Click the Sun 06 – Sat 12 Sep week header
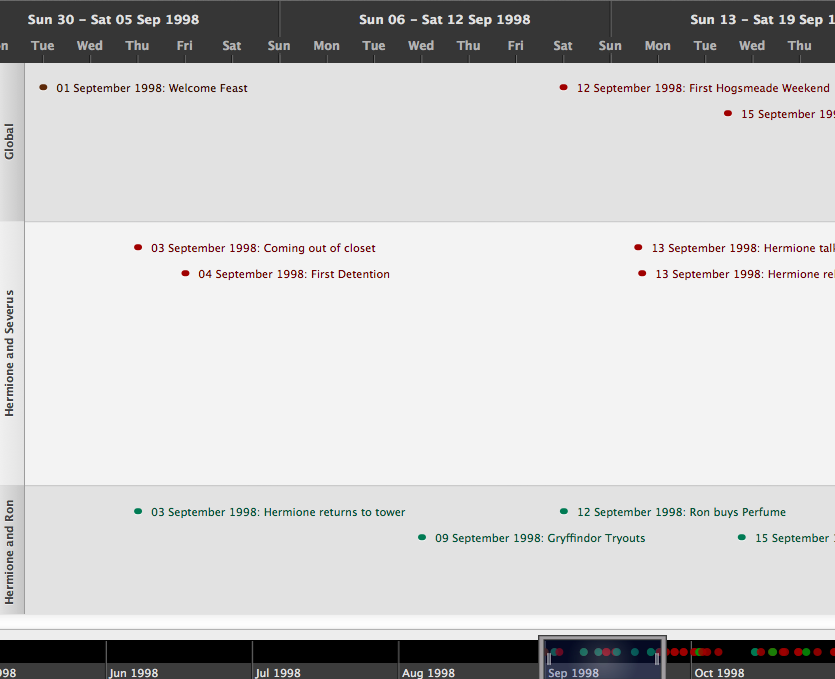 point(444,19)
